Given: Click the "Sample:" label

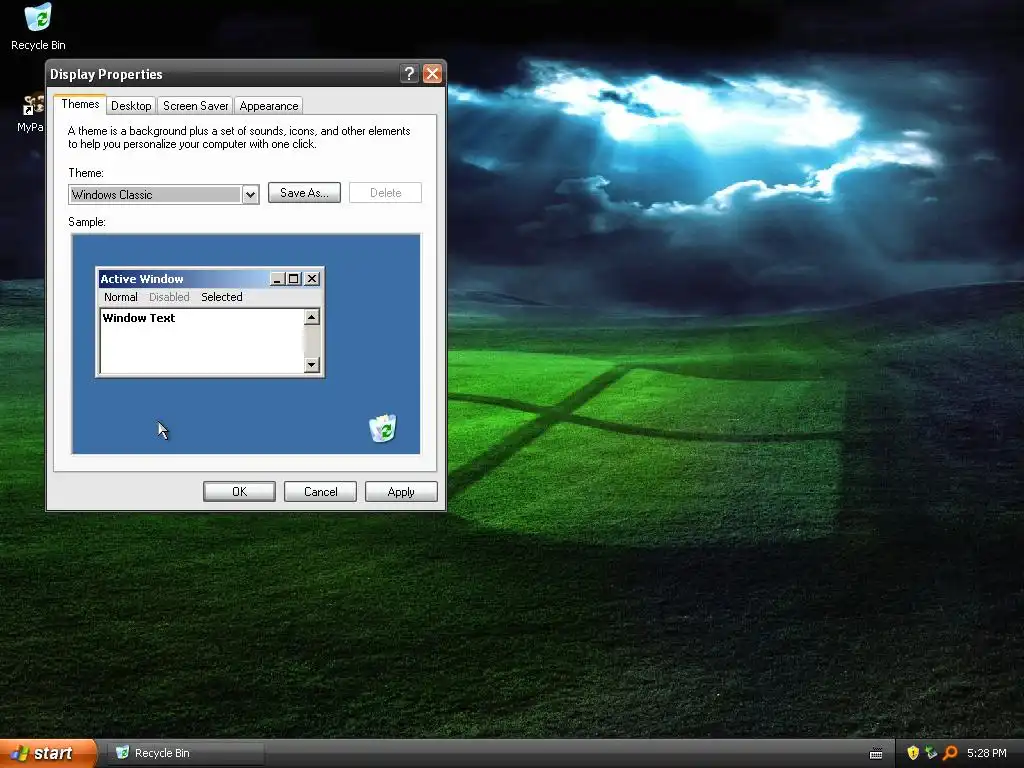Looking at the screenshot, I should [x=87, y=222].
